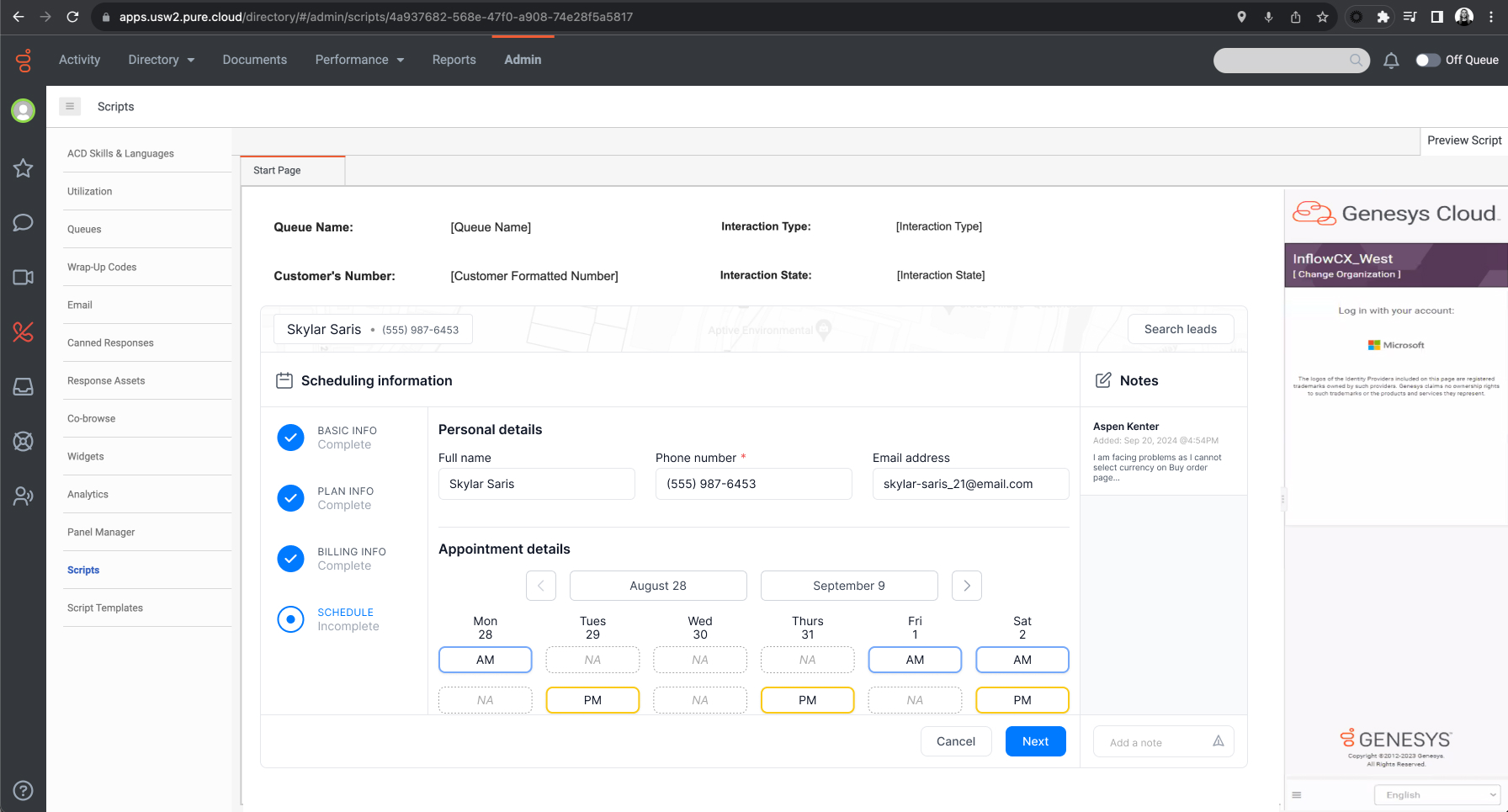Viewport: 1508px width, 812px height.
Task: Click the Cancel button
Action: click(x=956, y=741)
